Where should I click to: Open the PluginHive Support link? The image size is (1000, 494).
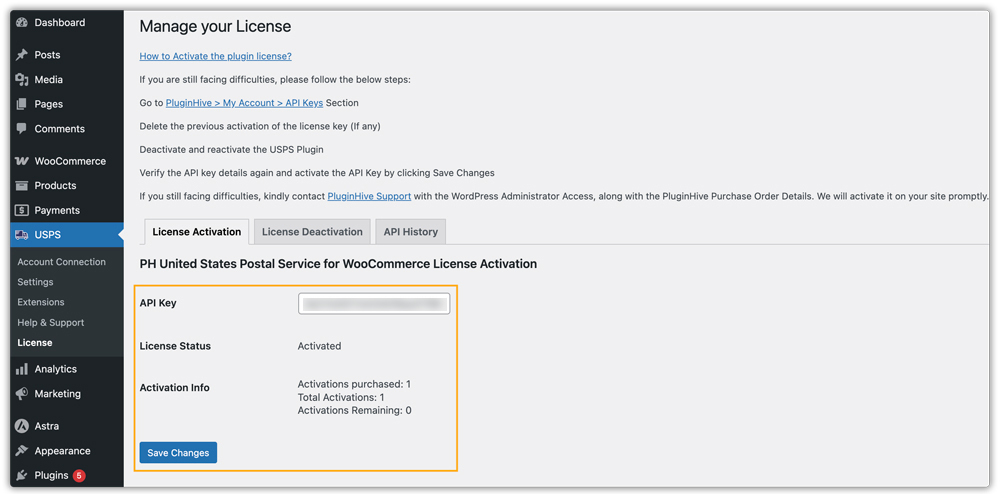tap(369, 196)
